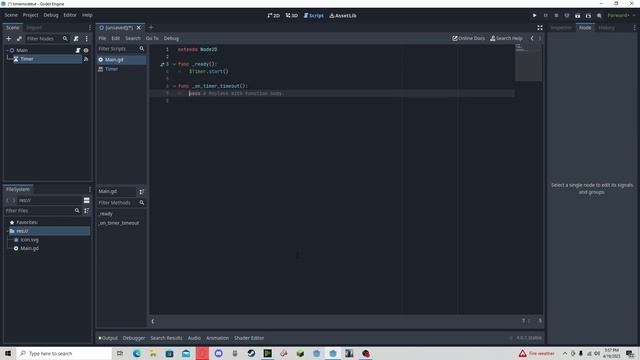This screenshot has height=360, width=640.
Task: Select Main.gd in FileSystem dock
Action: coord(29,248)
